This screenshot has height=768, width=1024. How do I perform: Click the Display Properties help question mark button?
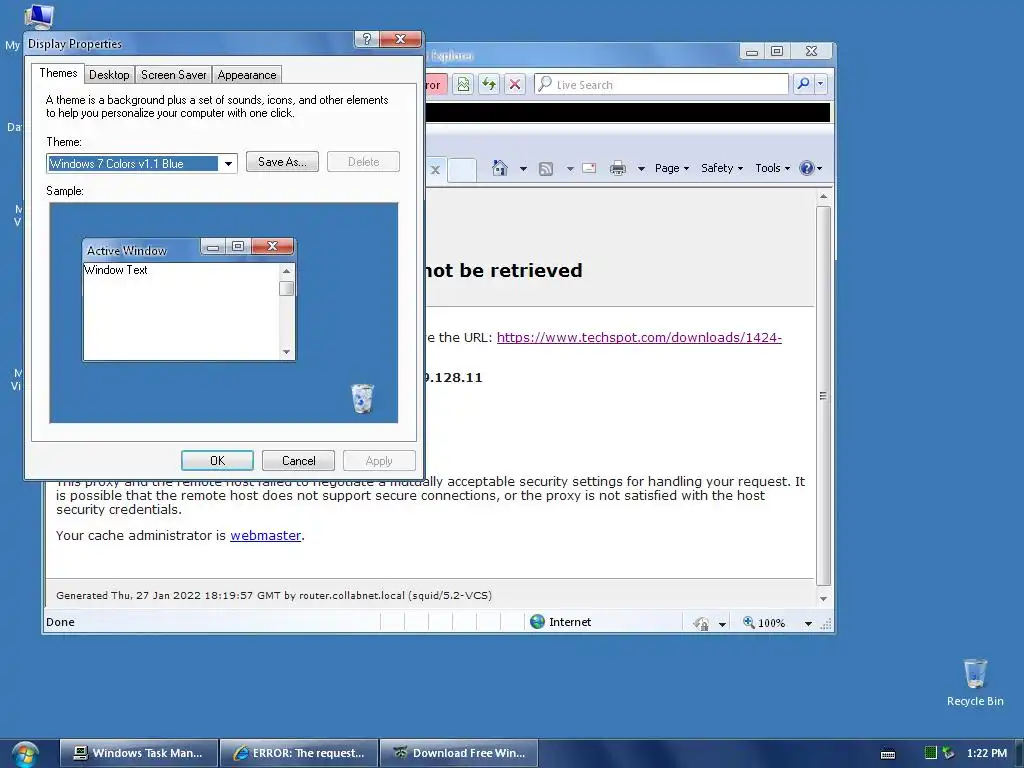tap(366, 39)
